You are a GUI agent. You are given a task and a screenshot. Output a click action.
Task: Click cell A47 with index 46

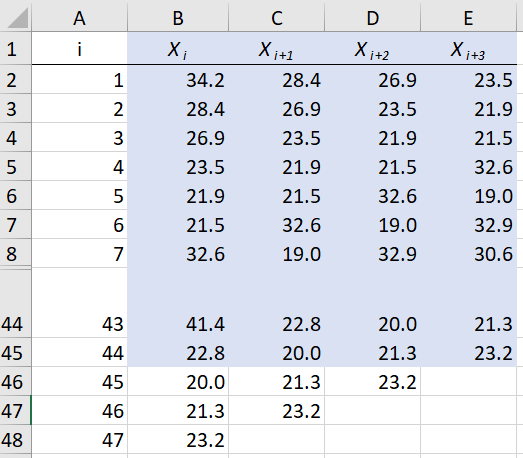(x=79, y=411)
